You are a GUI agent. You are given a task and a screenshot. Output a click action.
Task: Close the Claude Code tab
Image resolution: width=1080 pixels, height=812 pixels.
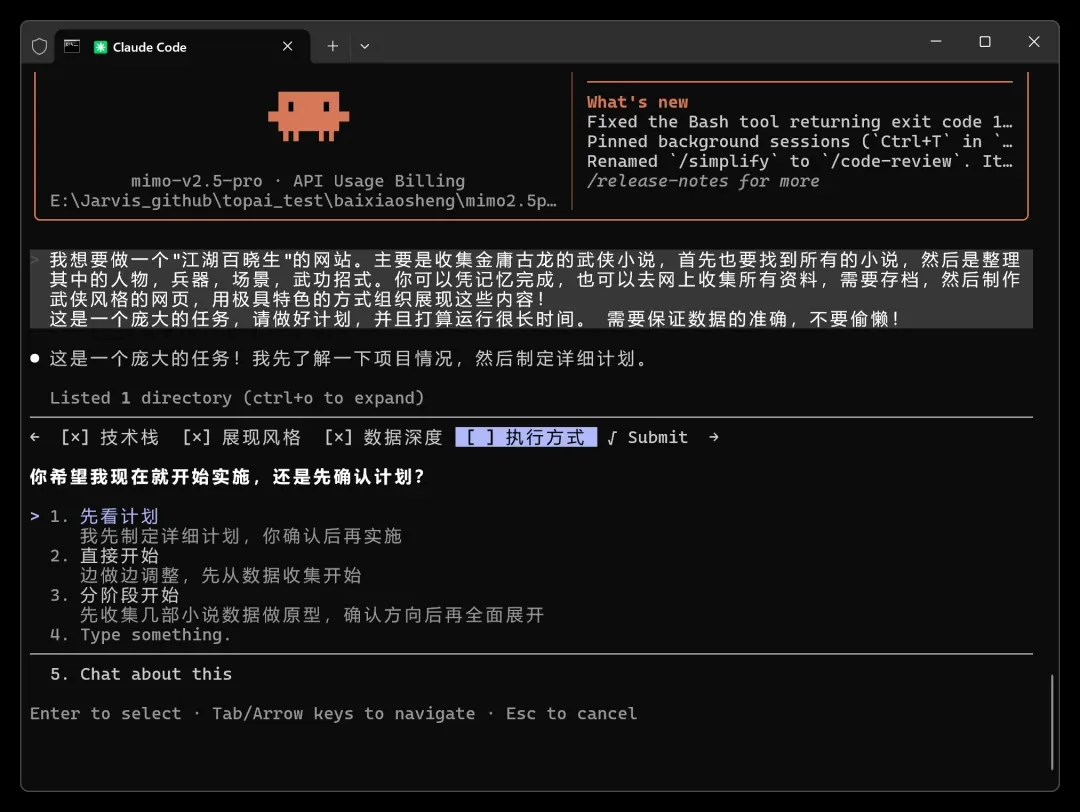pyautogui.click(x=287, y=46)
